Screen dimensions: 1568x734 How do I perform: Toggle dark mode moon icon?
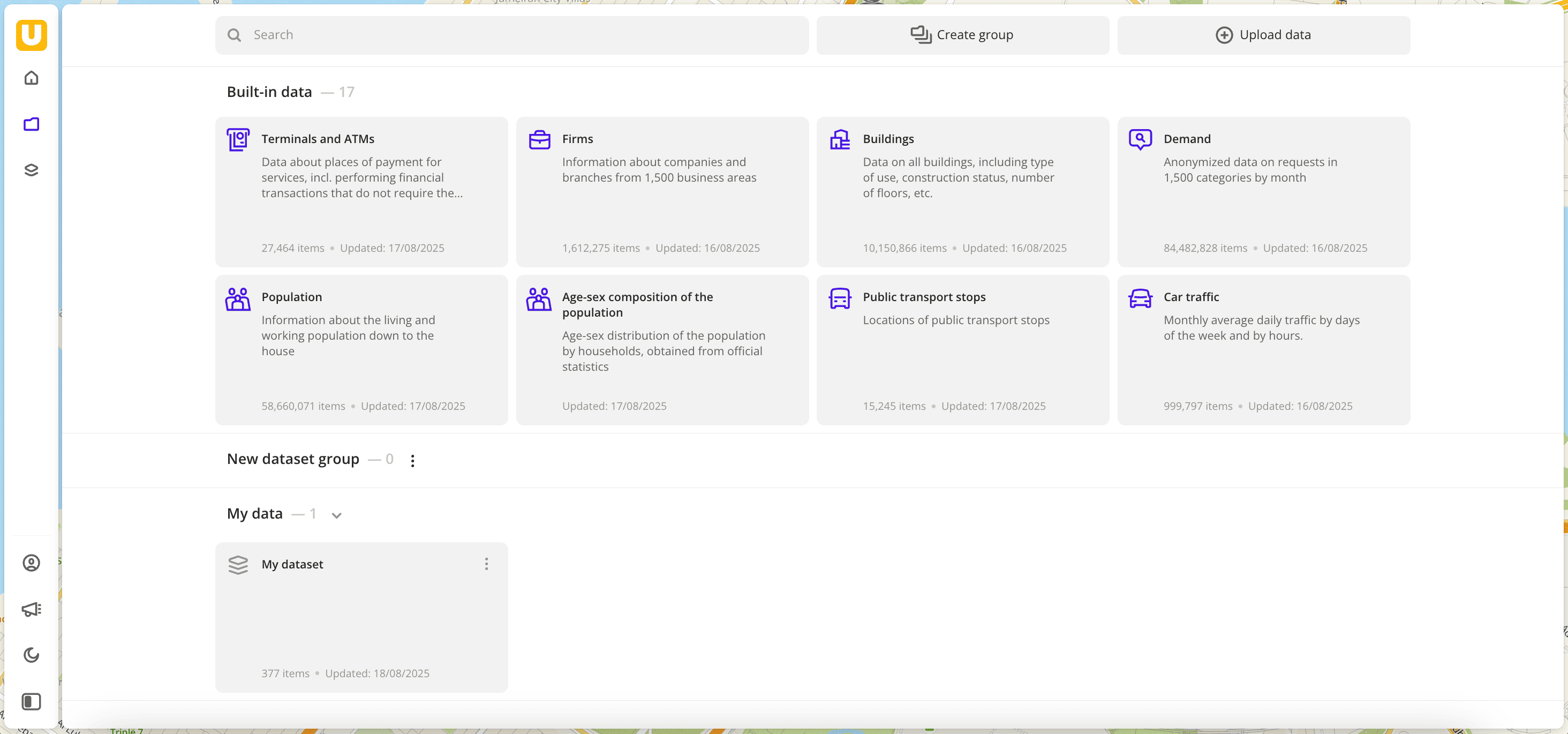tap(31, 655)
